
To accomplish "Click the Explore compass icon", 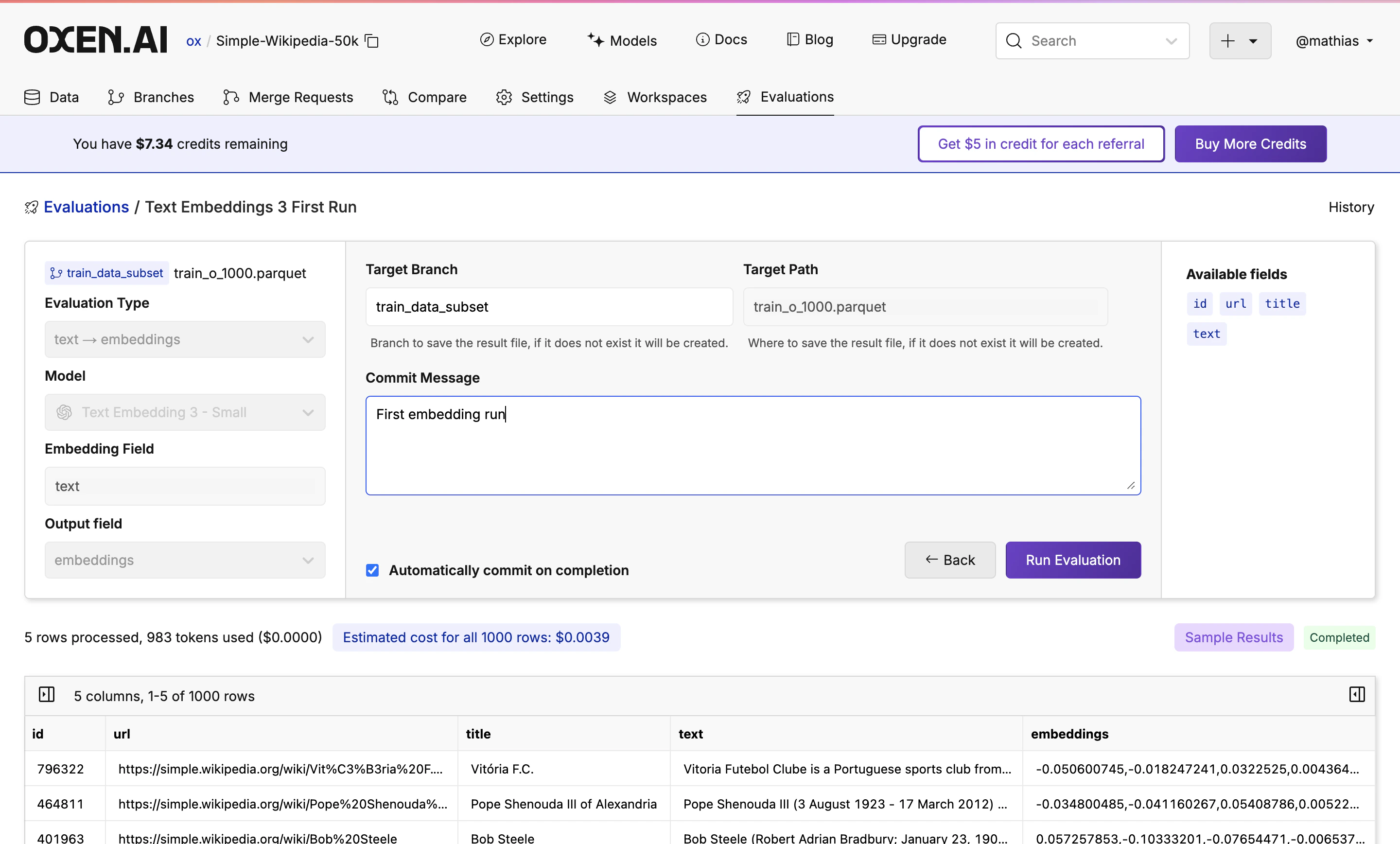I will coord(488,39).
